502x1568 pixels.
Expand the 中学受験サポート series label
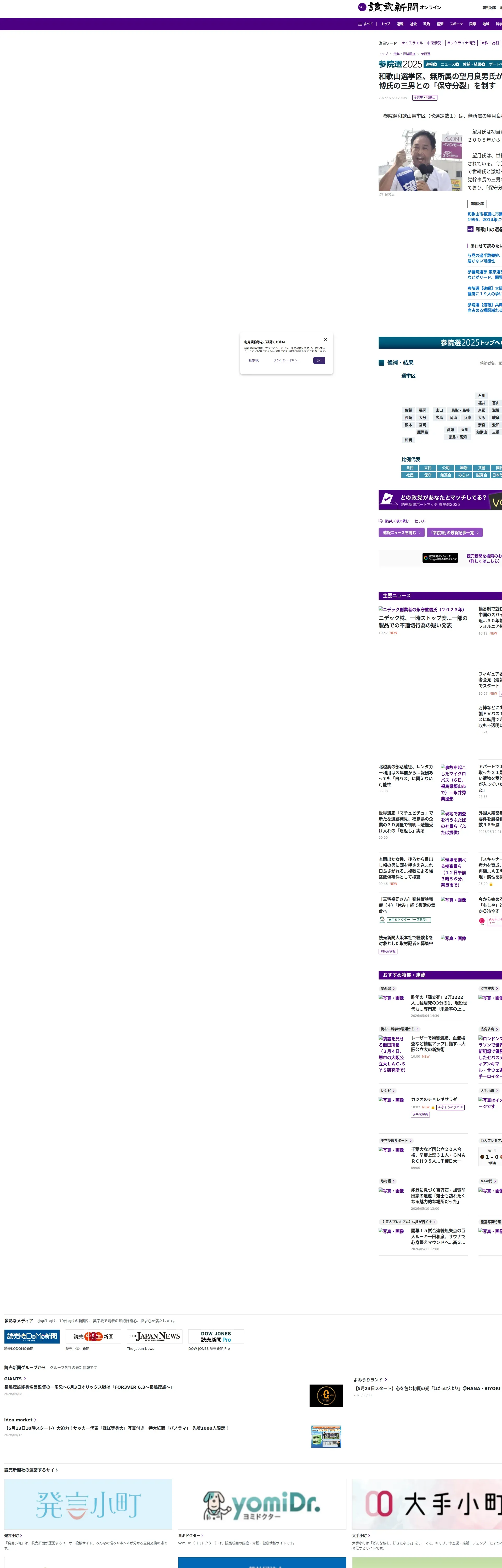[x=396, y=1141]
